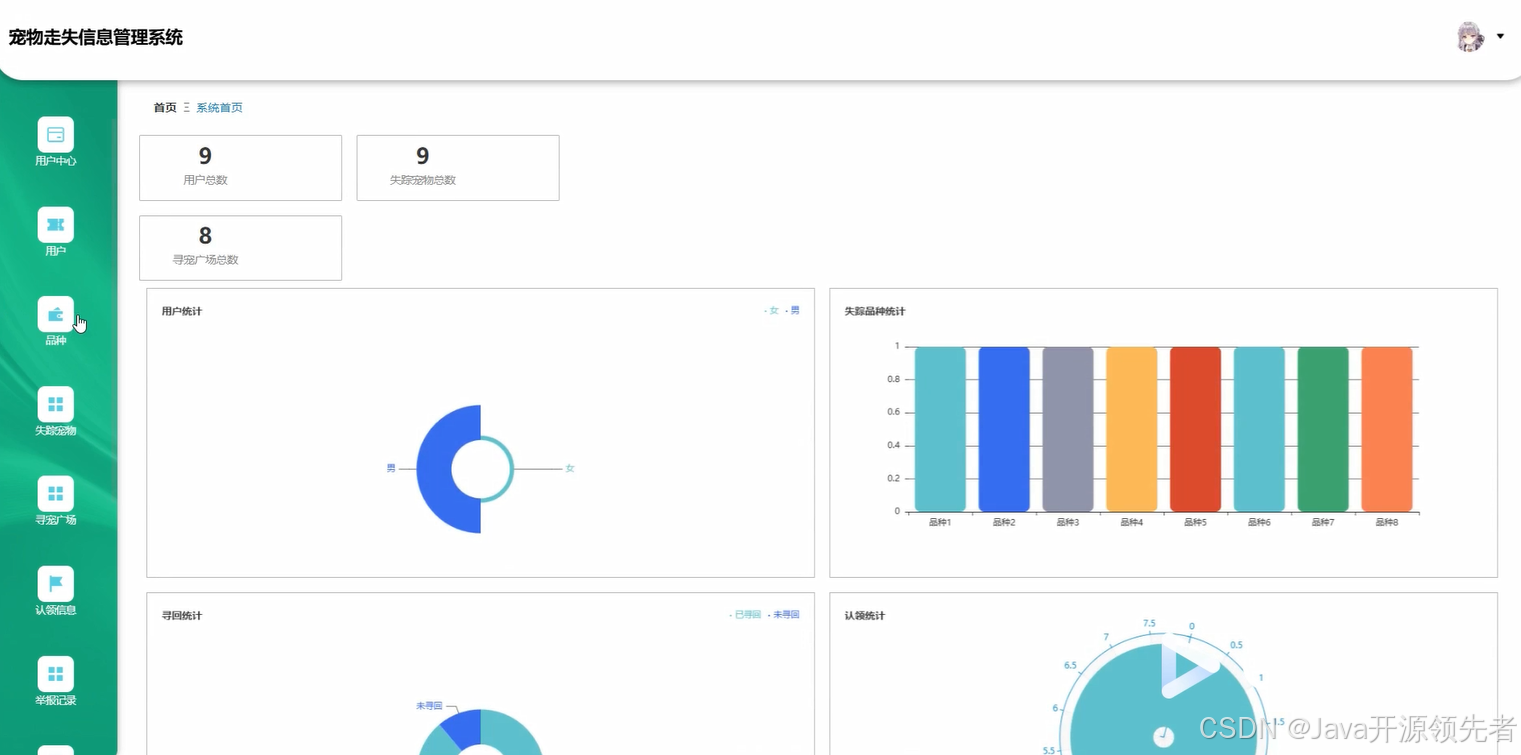The height and width of the screenshot is (755, 1521).
Task: Click the 首页 breadcrumb
Action: click(x=165, y=108)
